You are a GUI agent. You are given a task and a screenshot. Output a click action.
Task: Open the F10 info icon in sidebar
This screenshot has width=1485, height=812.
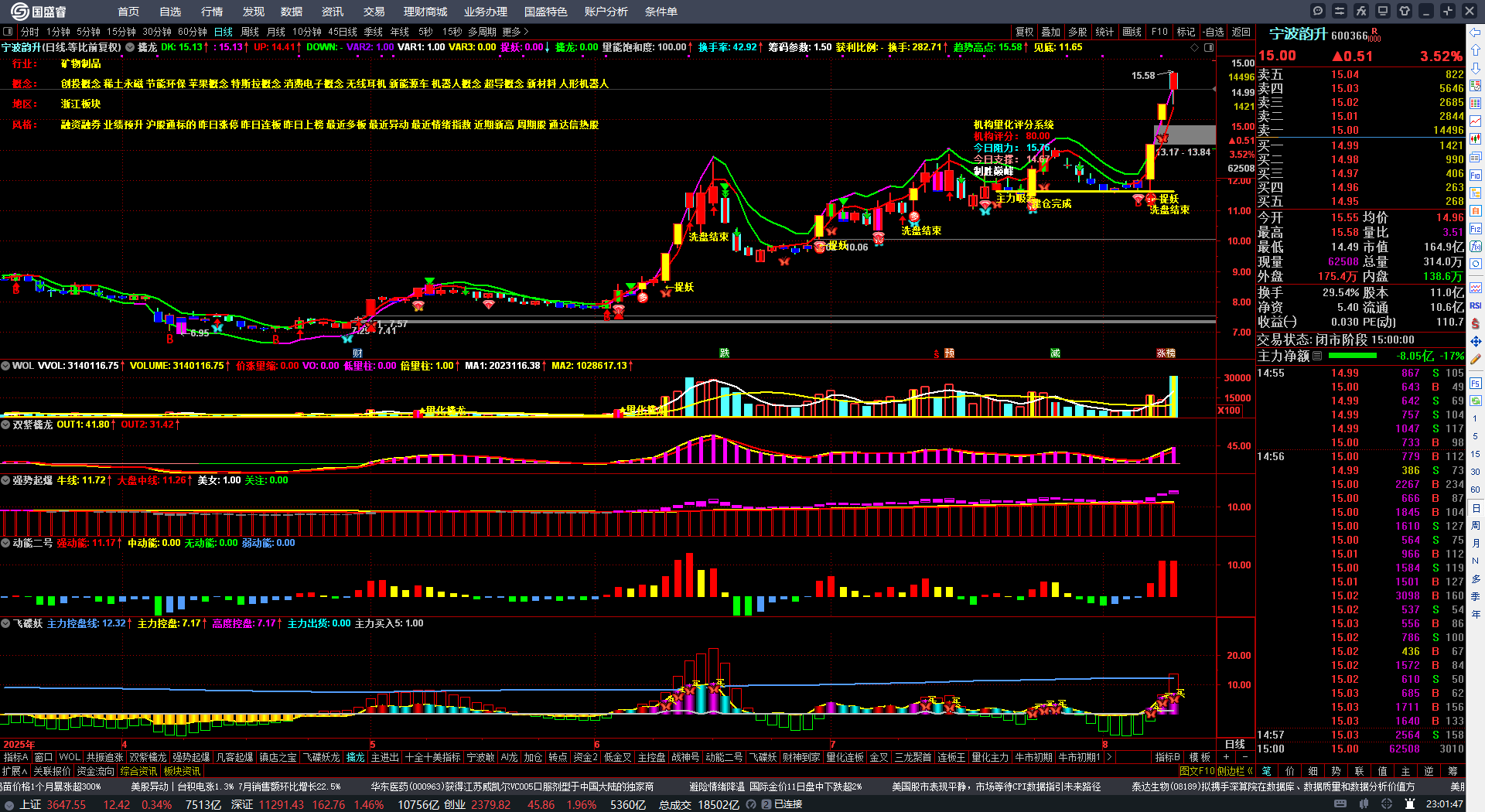click(1476, 176)
